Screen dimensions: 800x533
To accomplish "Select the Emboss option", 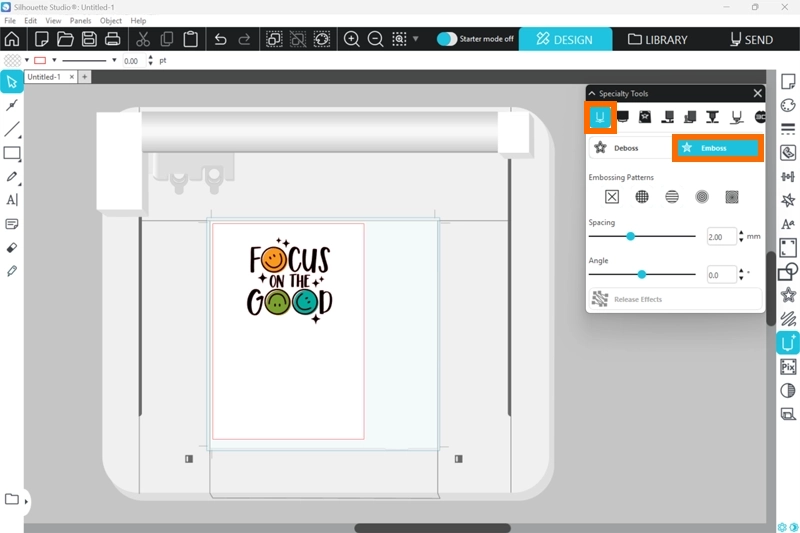I will [717, 148].
